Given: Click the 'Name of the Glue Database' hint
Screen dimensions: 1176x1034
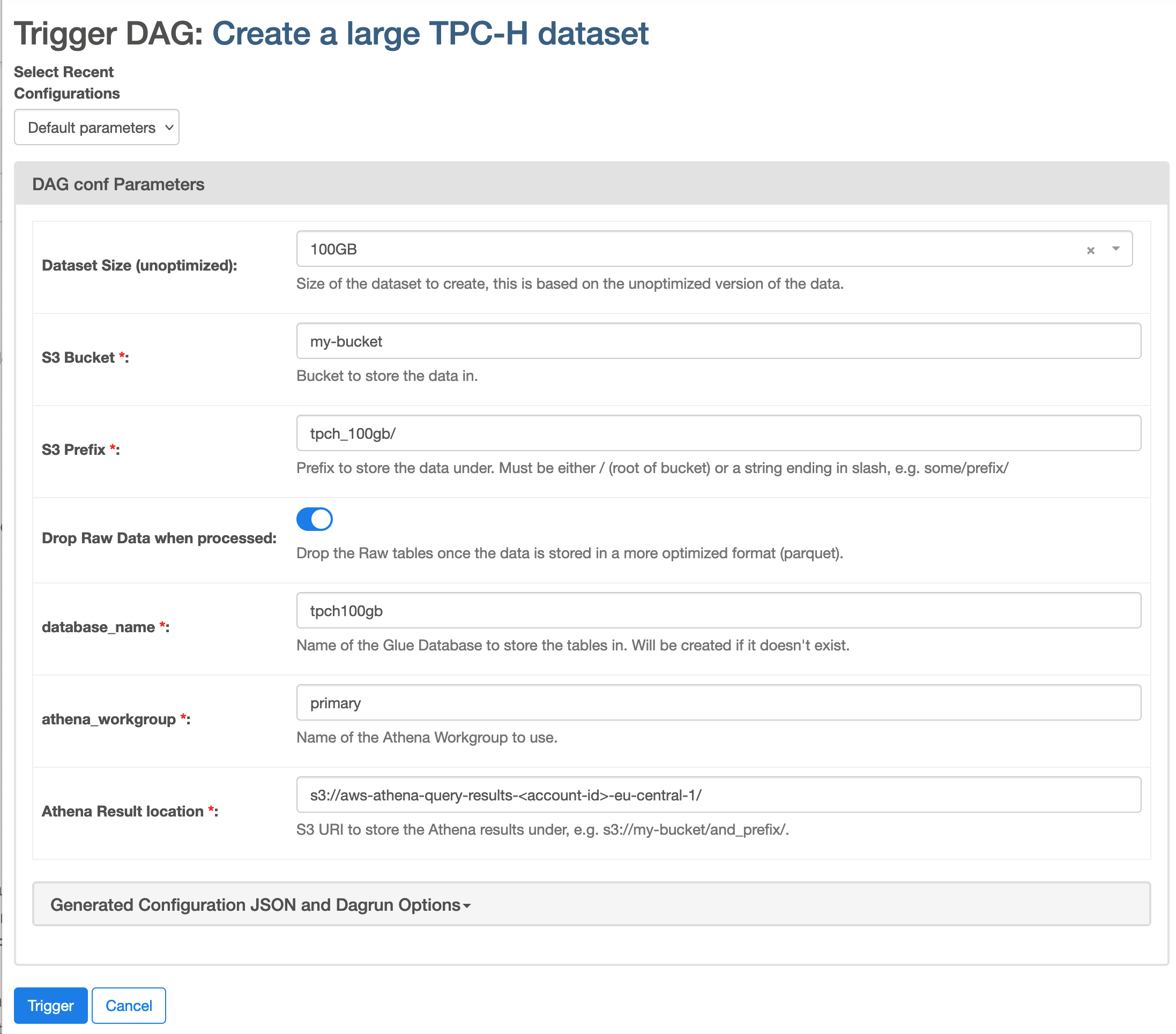Looking at the screenshot, I should pos(572,645).
